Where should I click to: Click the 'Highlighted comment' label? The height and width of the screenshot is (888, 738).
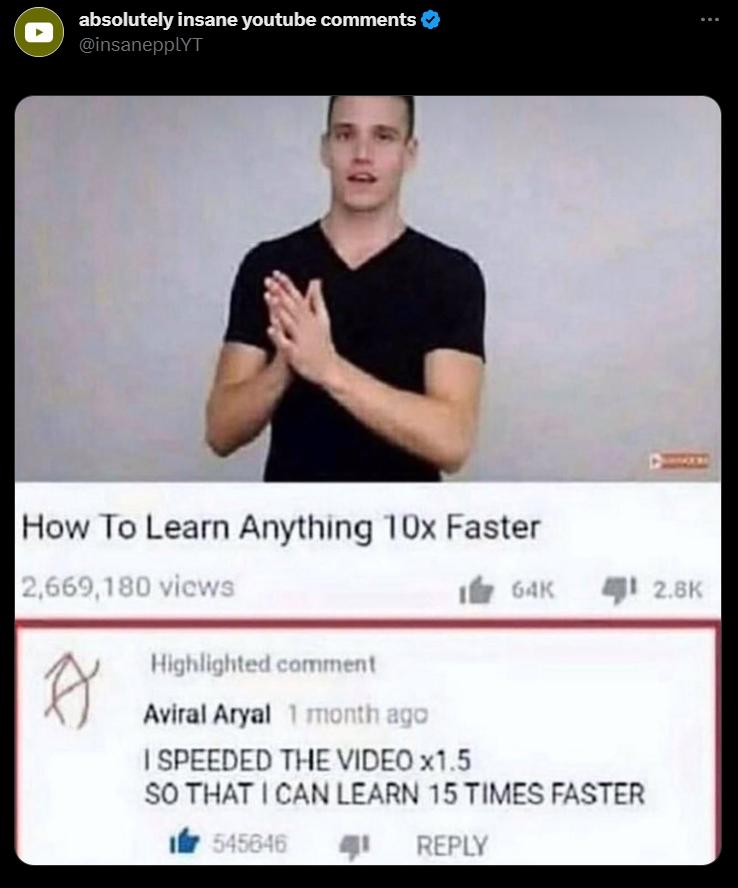(x=263, y=664)
